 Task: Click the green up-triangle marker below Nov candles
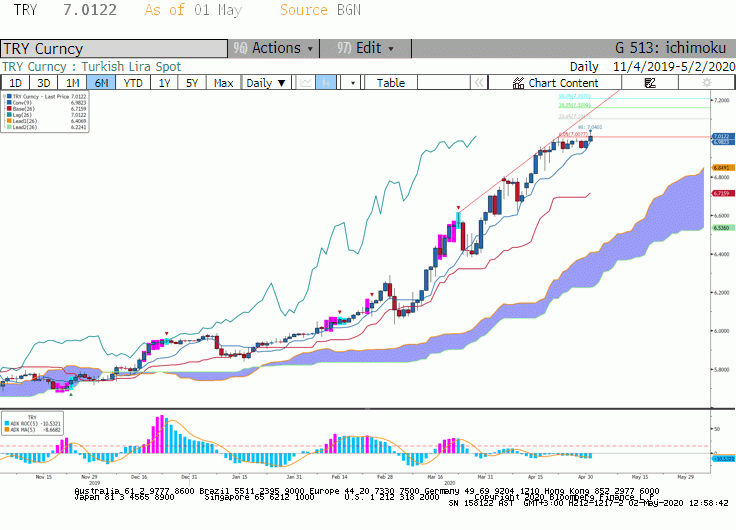(71, 394)
